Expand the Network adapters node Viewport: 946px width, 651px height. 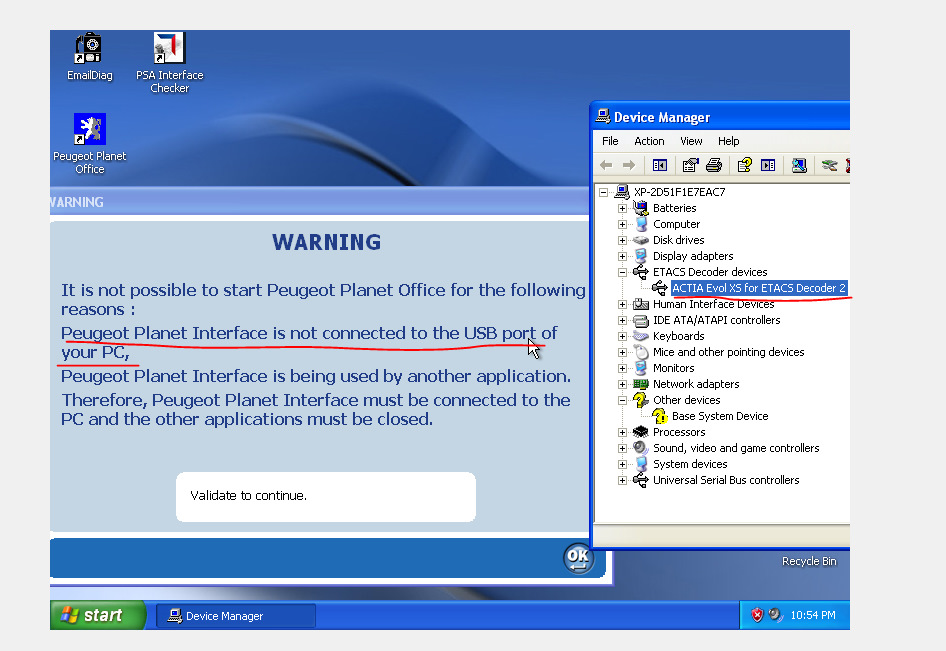pos(623,384)
